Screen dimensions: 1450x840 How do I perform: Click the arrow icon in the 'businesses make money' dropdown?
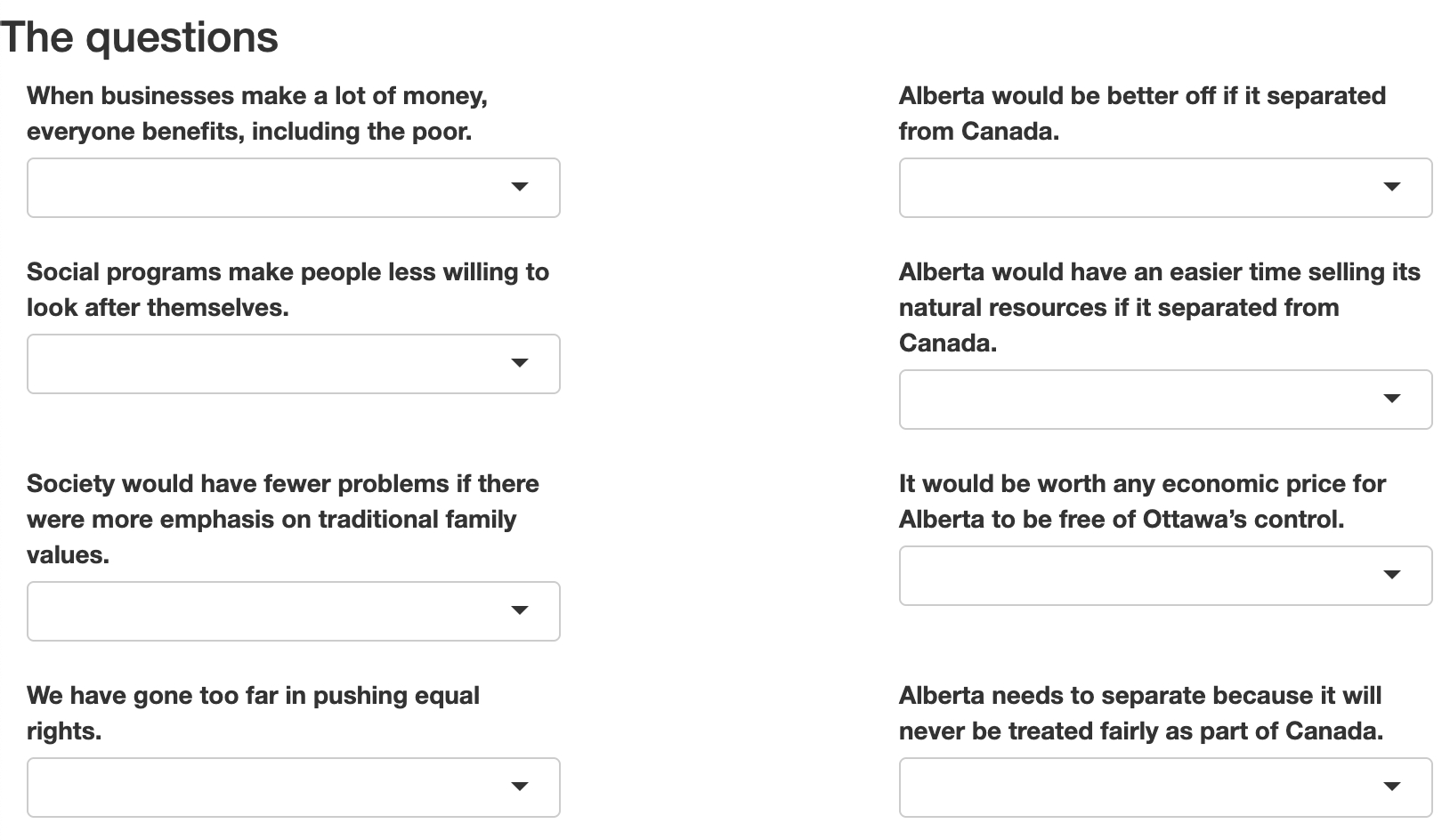[520, 187]
